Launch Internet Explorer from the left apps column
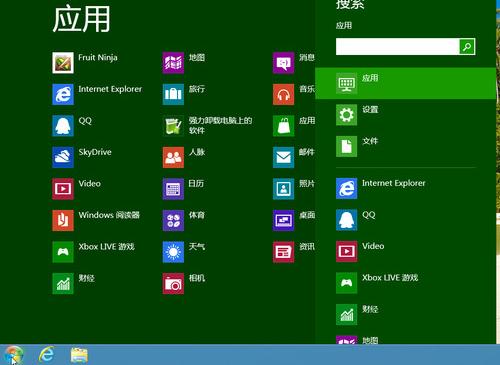Image resolution: width=500 pixels, height=365 pixels. click(97, 94)
